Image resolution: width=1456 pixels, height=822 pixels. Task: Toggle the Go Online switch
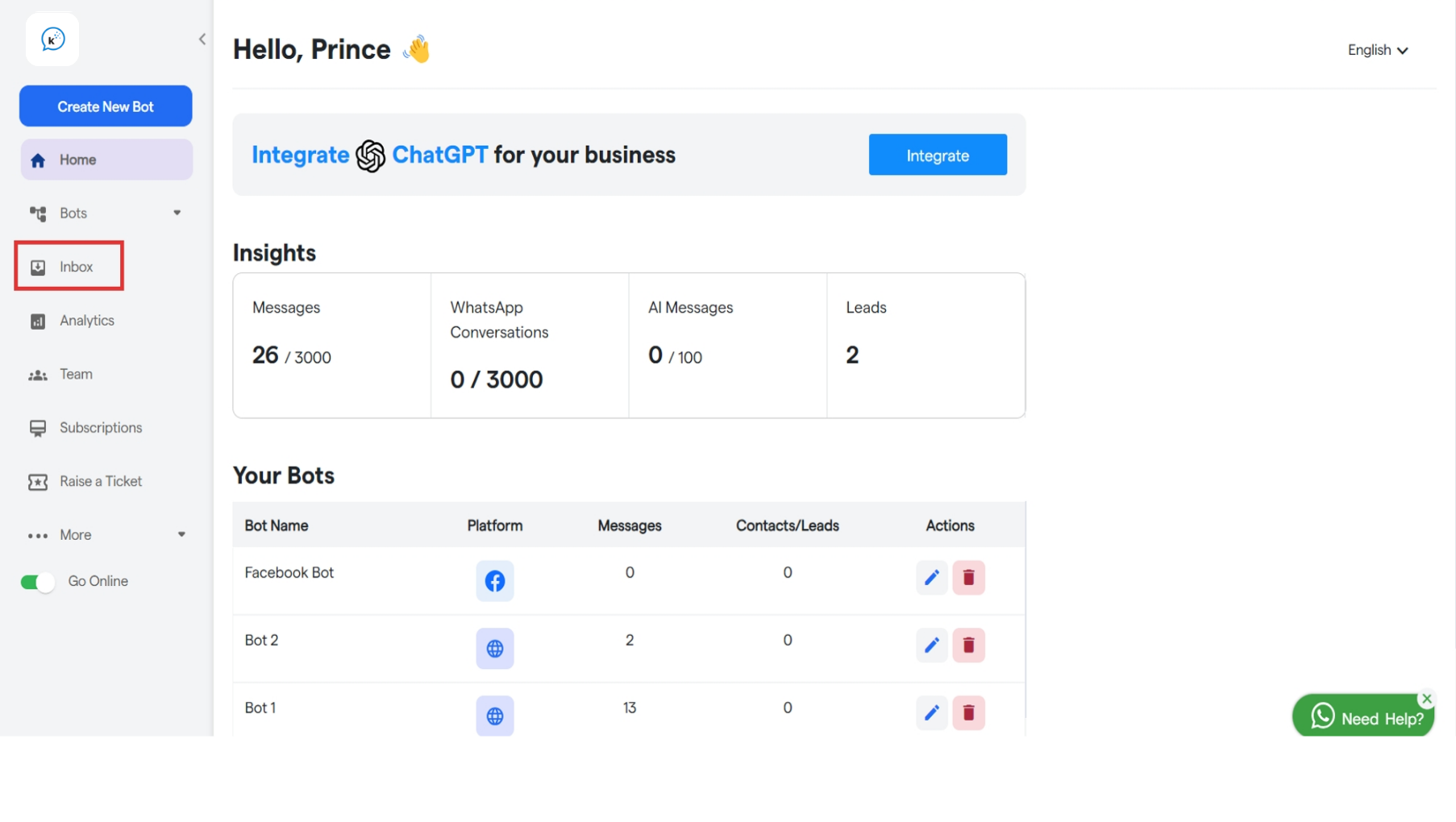(37, 582)
